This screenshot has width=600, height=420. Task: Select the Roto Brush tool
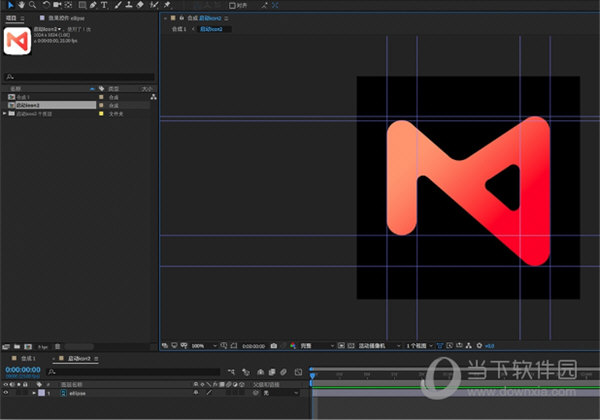click(154, 5)
